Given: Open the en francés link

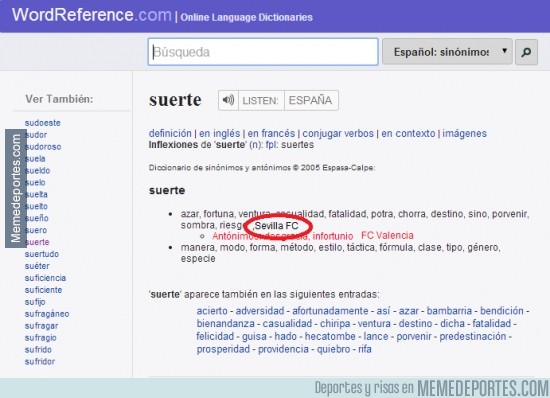Looking at the screenshot, I should coord(271,134).
